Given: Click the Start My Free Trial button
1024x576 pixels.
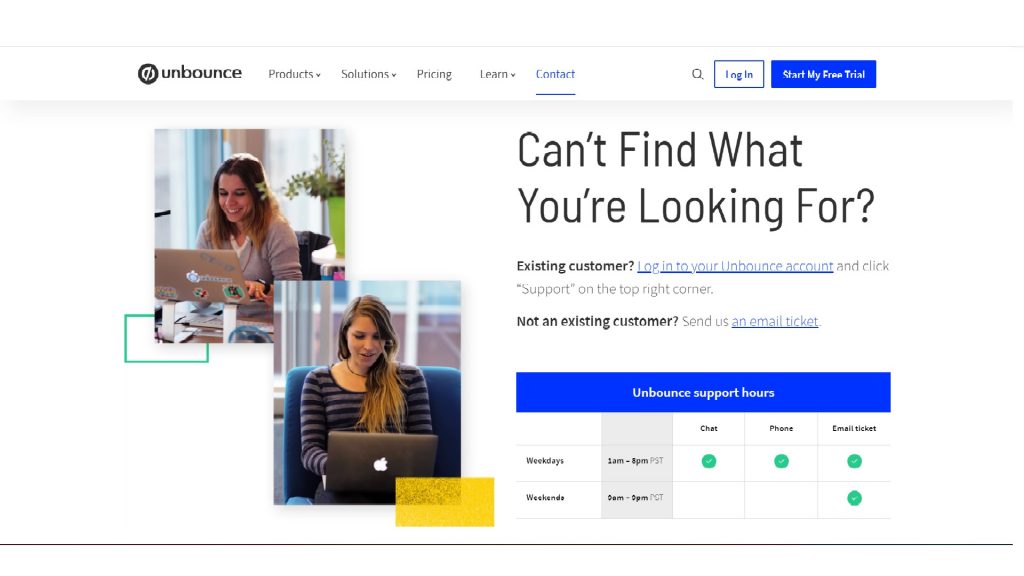Looking at the screenshot, I should (823, 74).
